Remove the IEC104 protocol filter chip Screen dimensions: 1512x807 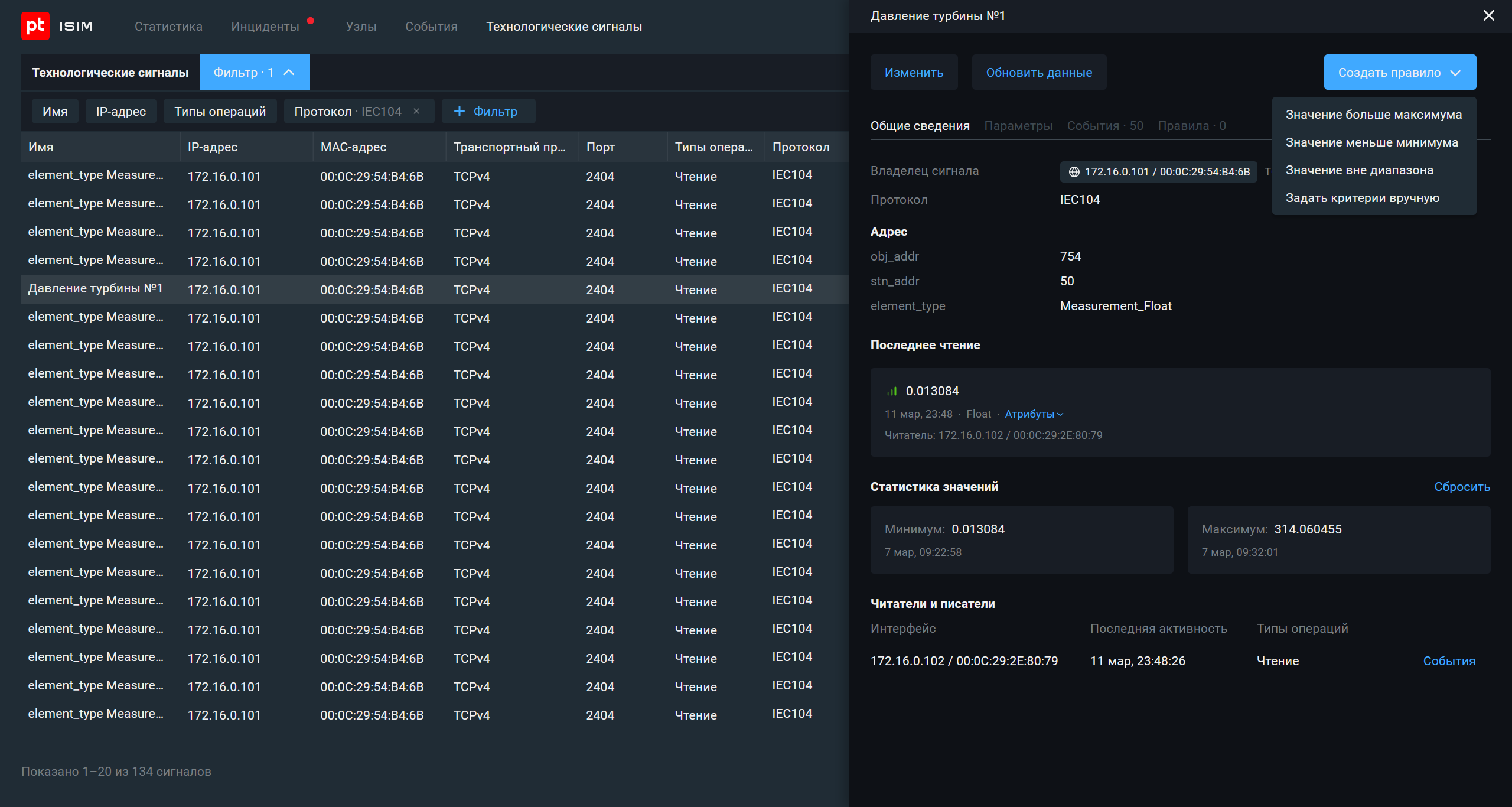[416, 111]
